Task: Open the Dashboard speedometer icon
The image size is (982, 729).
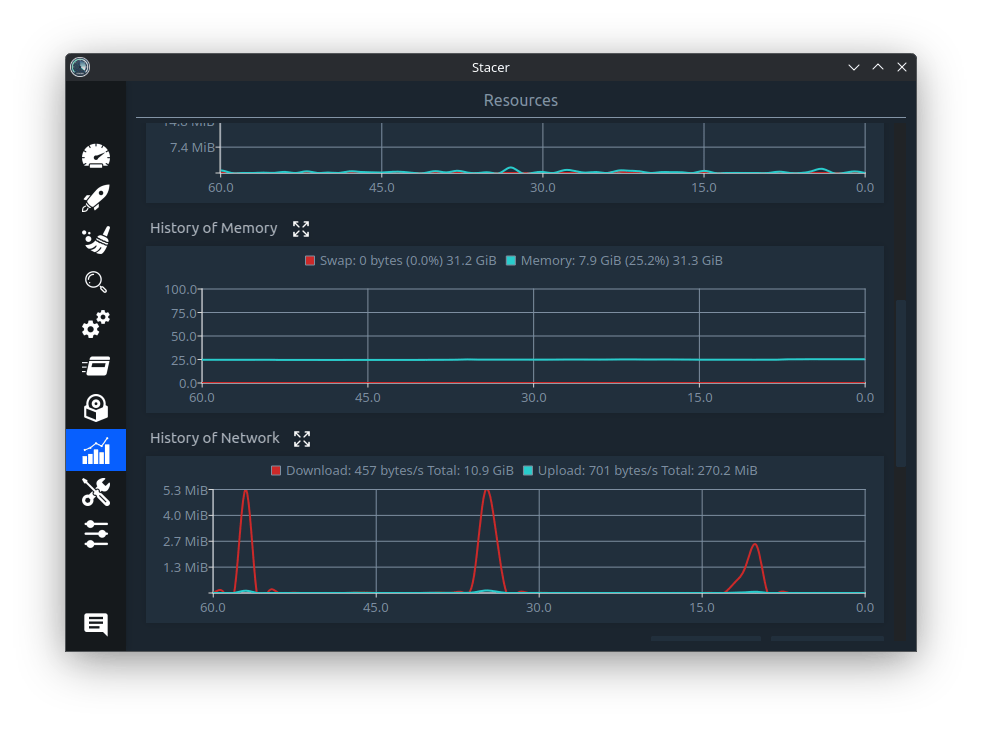Action: click(x=96, y=157)
